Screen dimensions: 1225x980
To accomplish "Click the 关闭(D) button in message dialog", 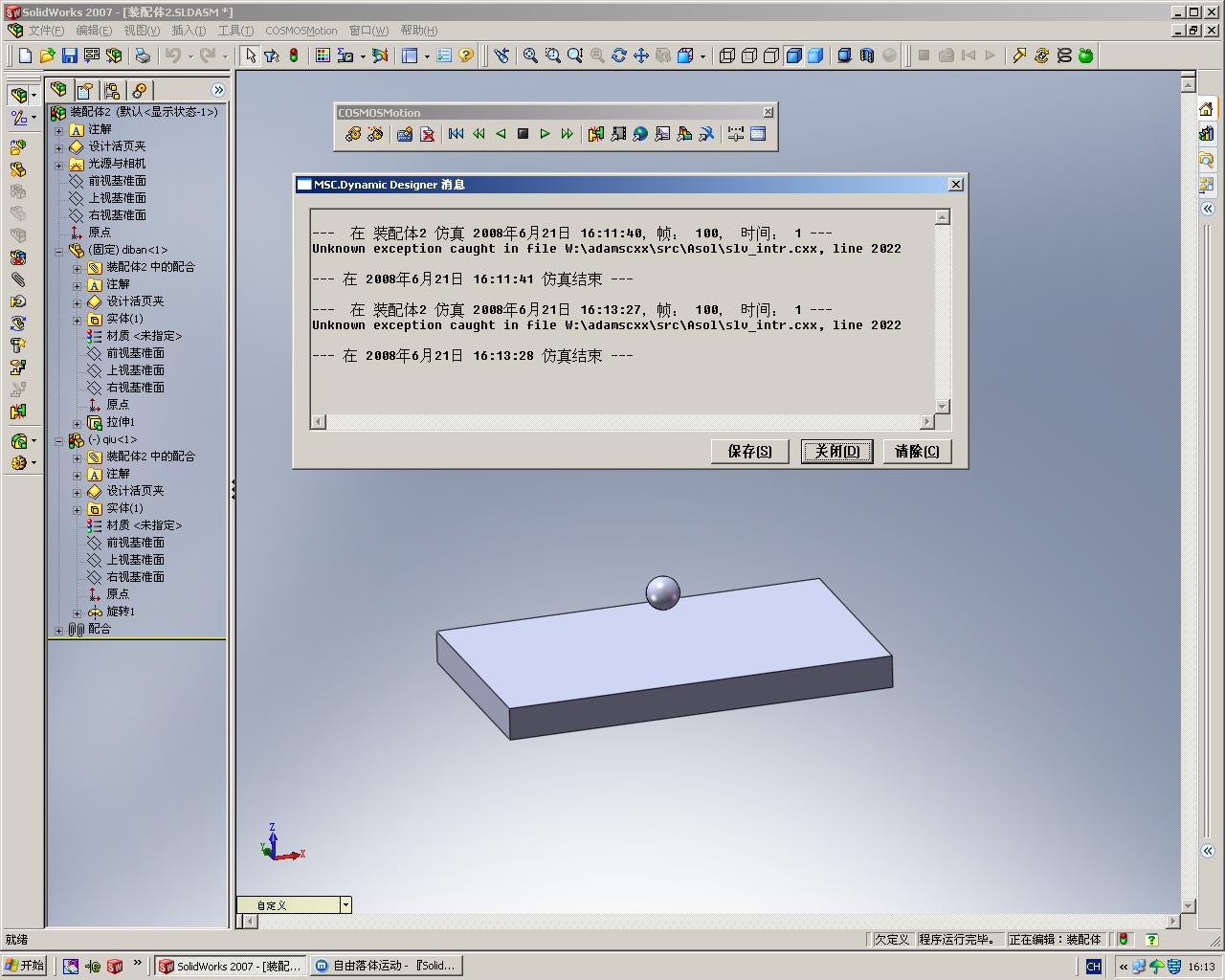I will coord(837,452).
